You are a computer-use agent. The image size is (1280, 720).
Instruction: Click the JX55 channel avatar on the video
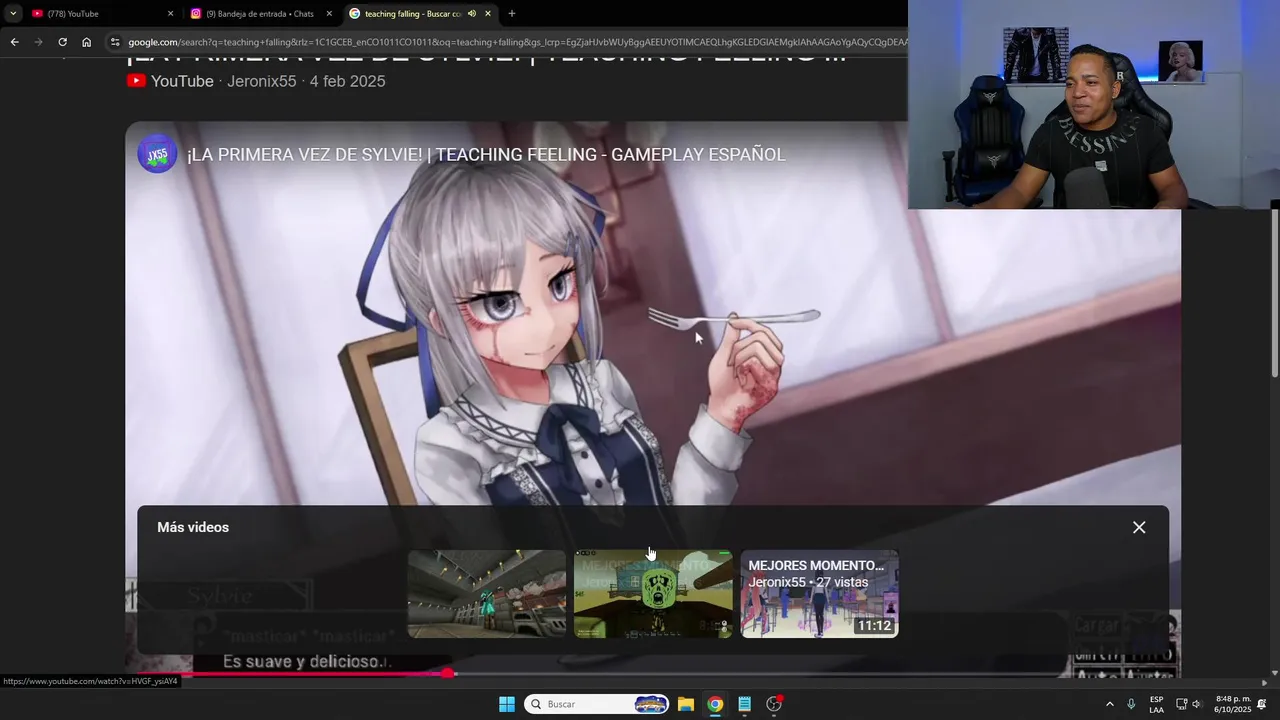pyautogui.click(x=157, y=154)
